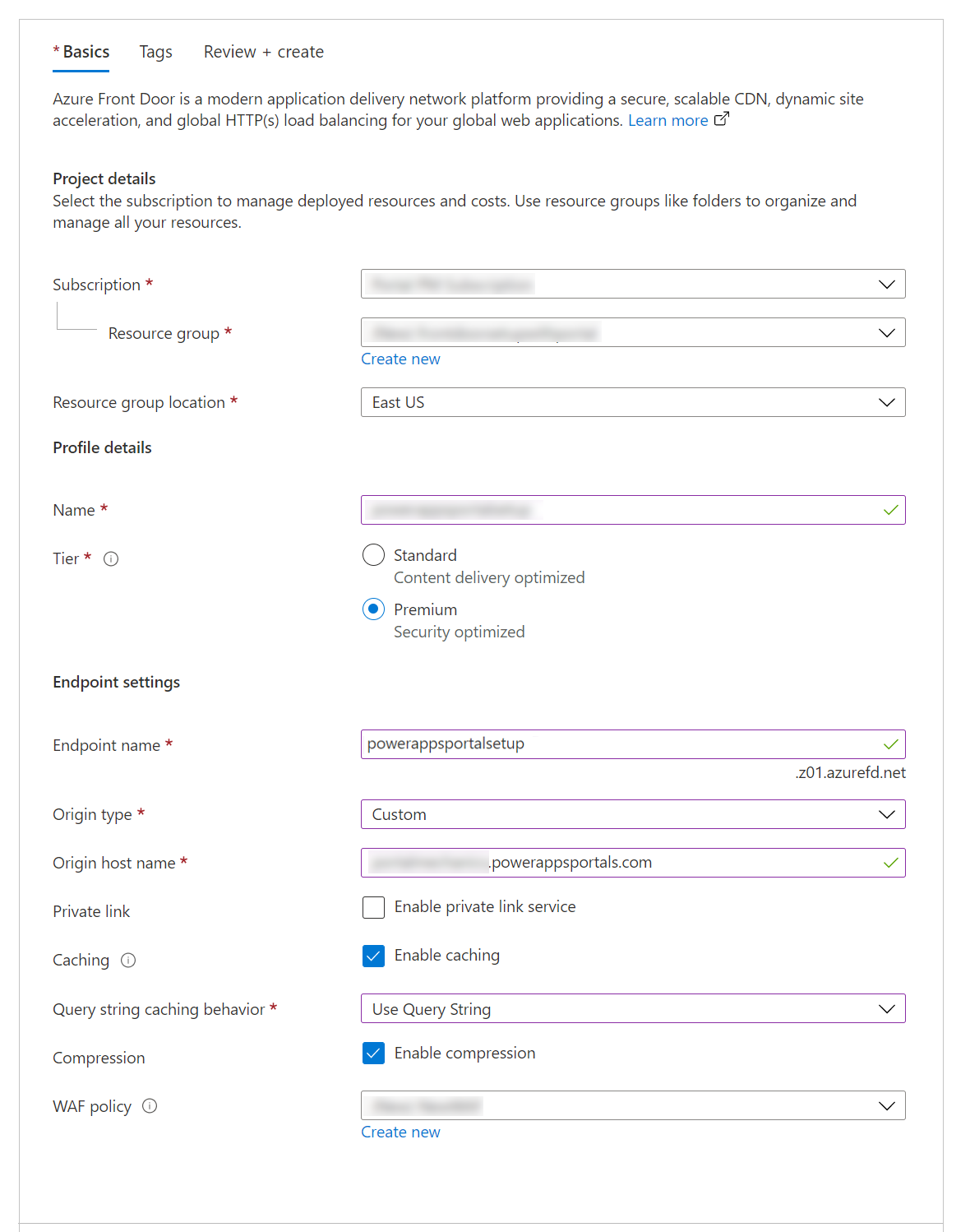Open the Tier info tooltip icon
The height and width of the screenshot is (1232, 970).
click(111, 558)
